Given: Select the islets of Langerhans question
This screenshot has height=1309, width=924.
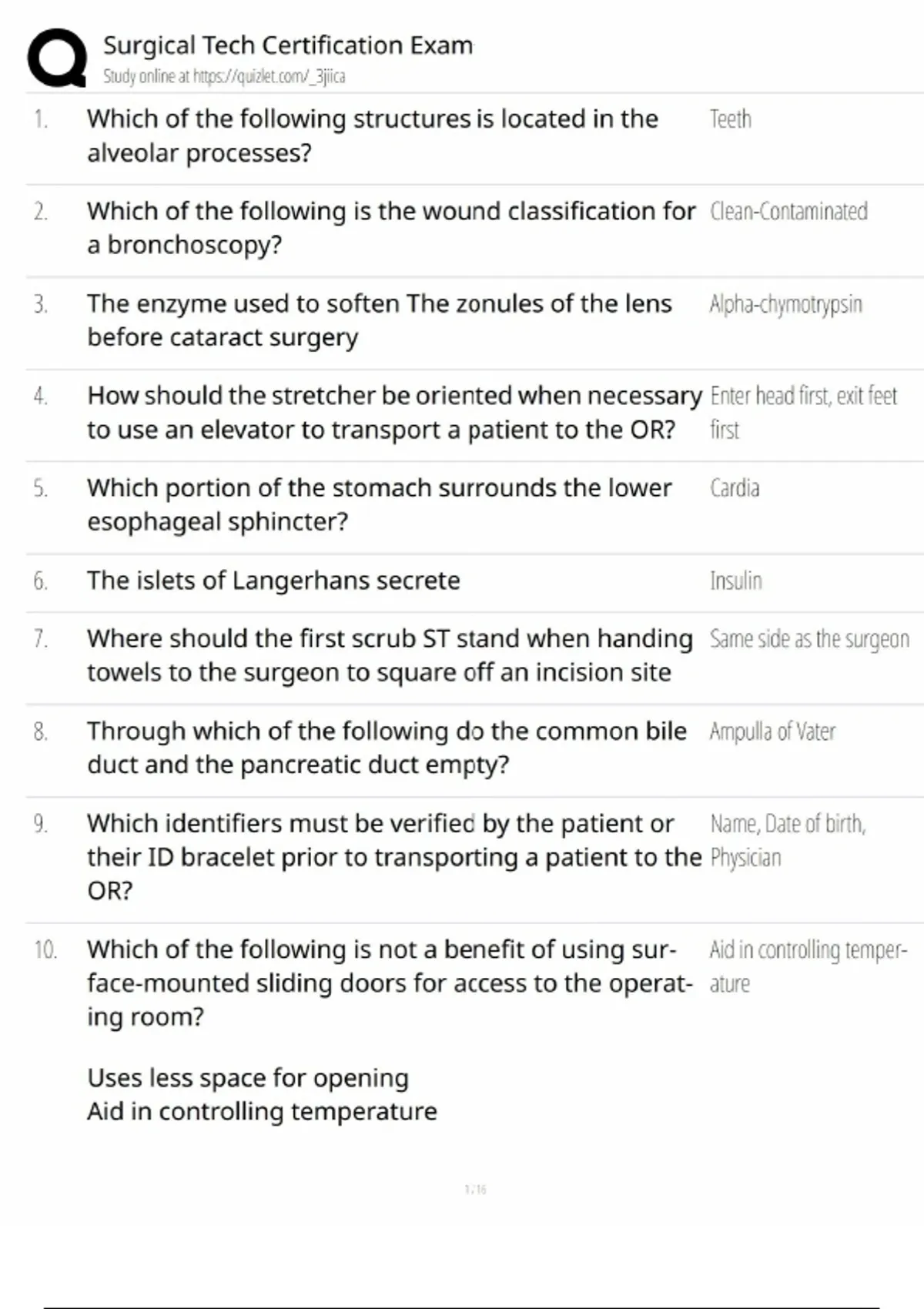Looking at the screenshot, I should (273, 581).
